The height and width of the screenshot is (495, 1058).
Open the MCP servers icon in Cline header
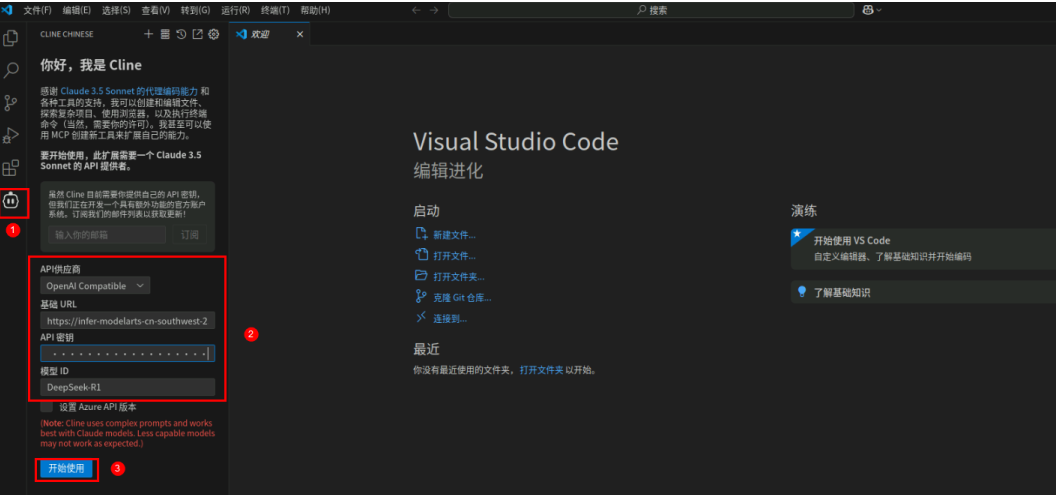point(165,34)
